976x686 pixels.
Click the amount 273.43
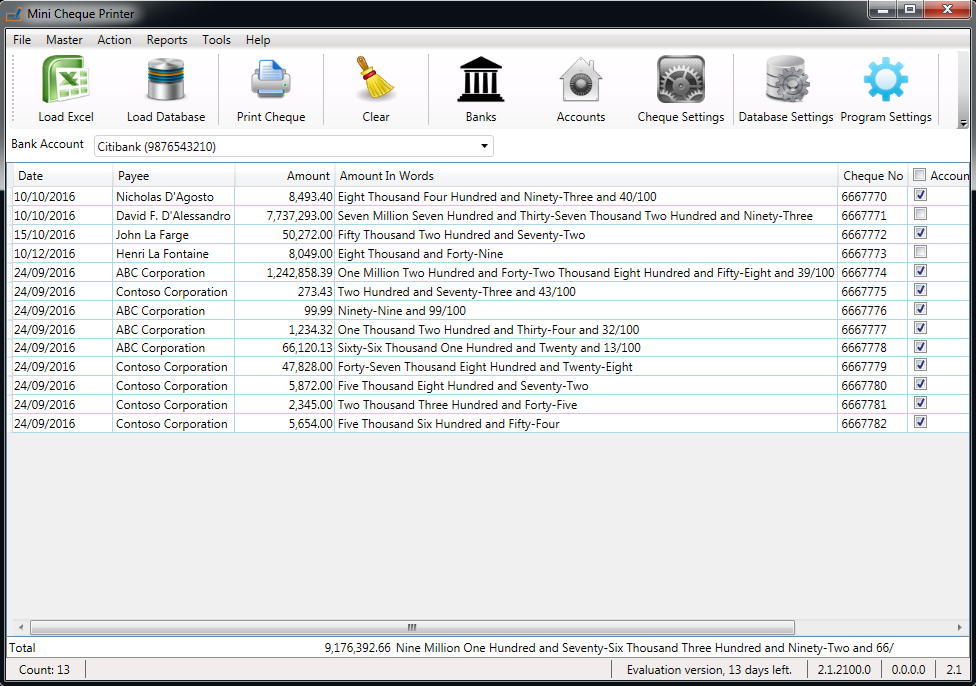[315, 291]
